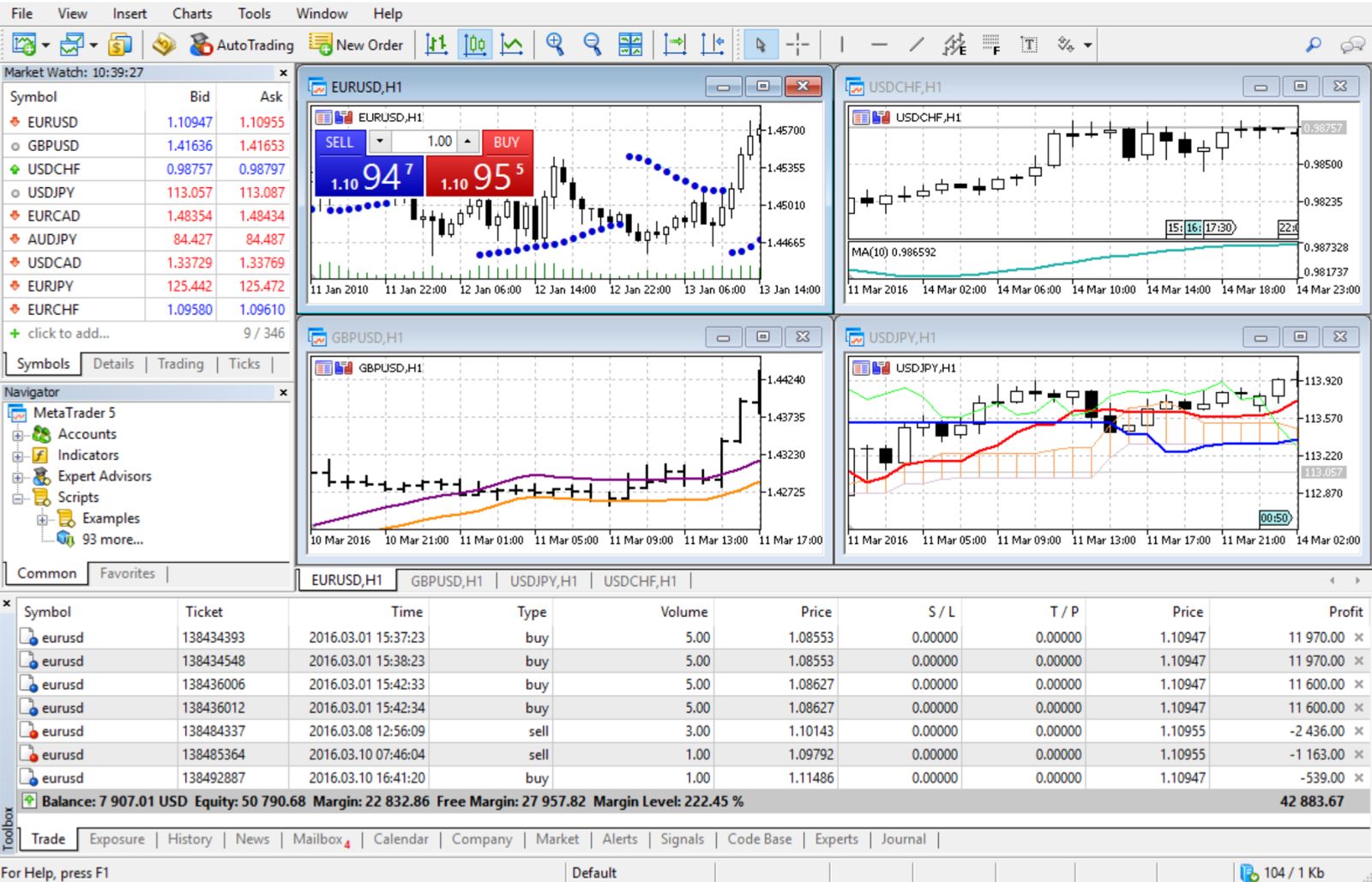Insert a text label on the chart
Image resolution: width=1372 pixels, height=882 pixels.
click(x=1028, y=45)
